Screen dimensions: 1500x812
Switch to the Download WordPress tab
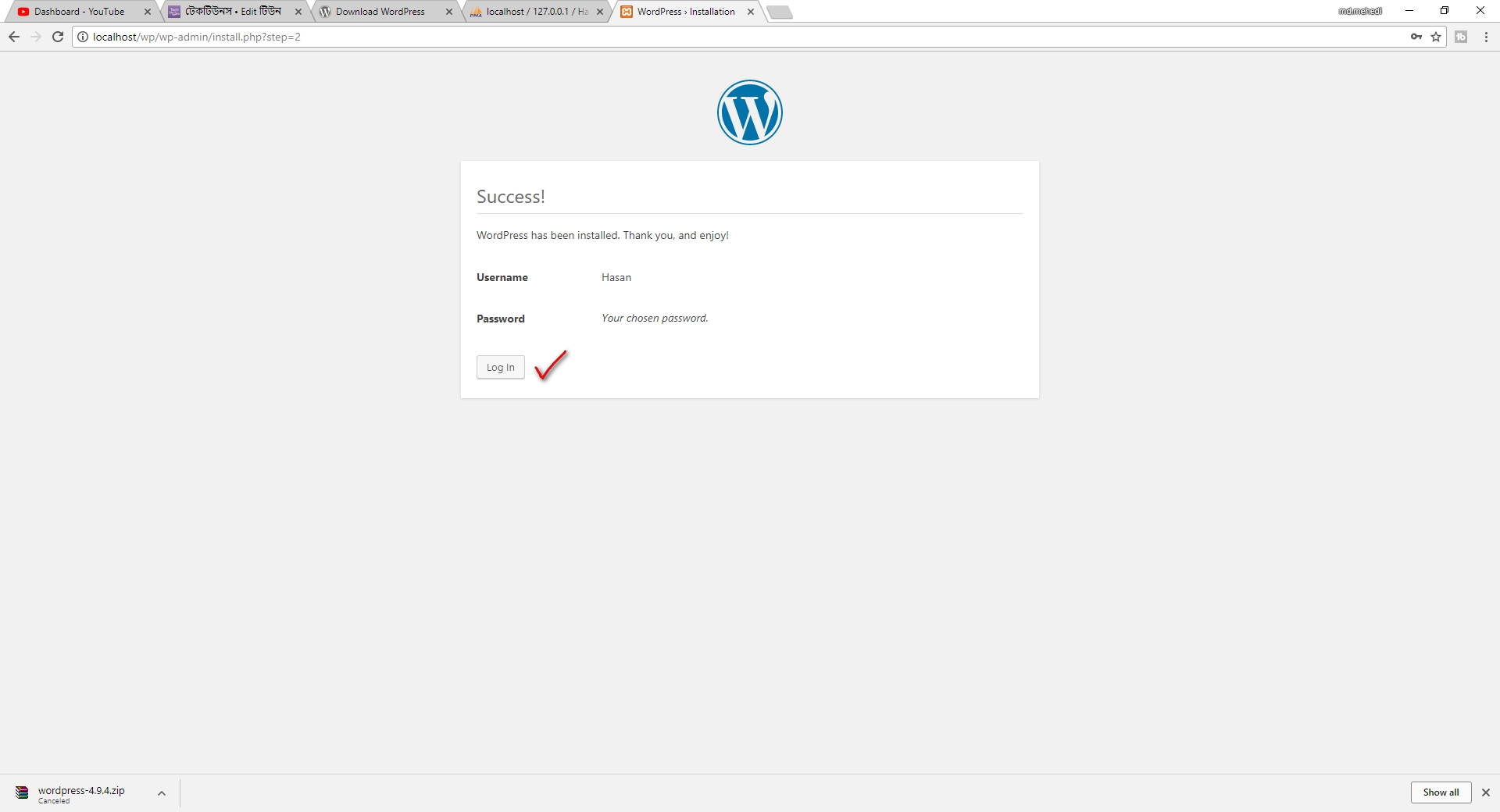coord(380,12)
